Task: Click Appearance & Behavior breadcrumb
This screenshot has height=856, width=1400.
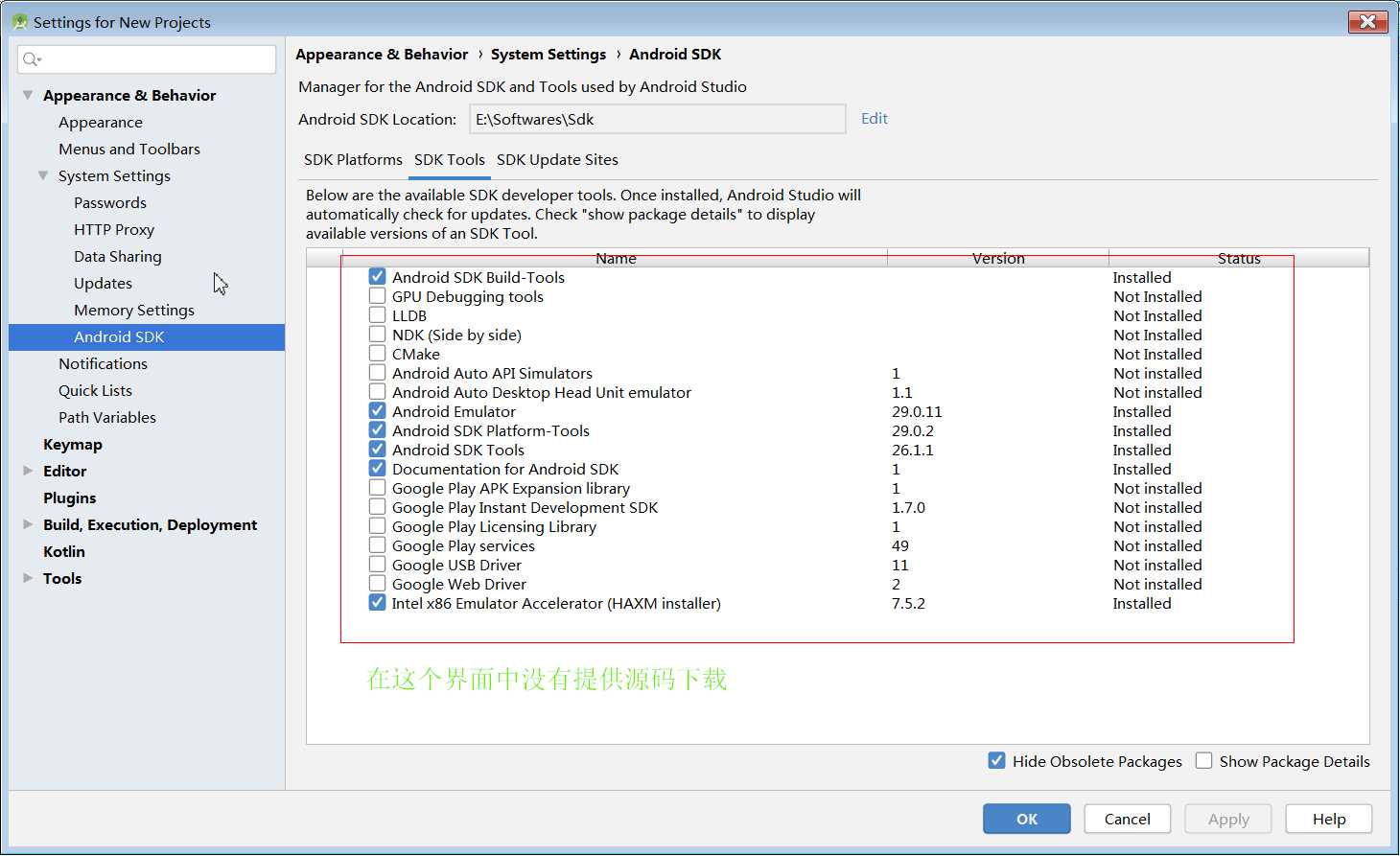Action: (382, 55)
